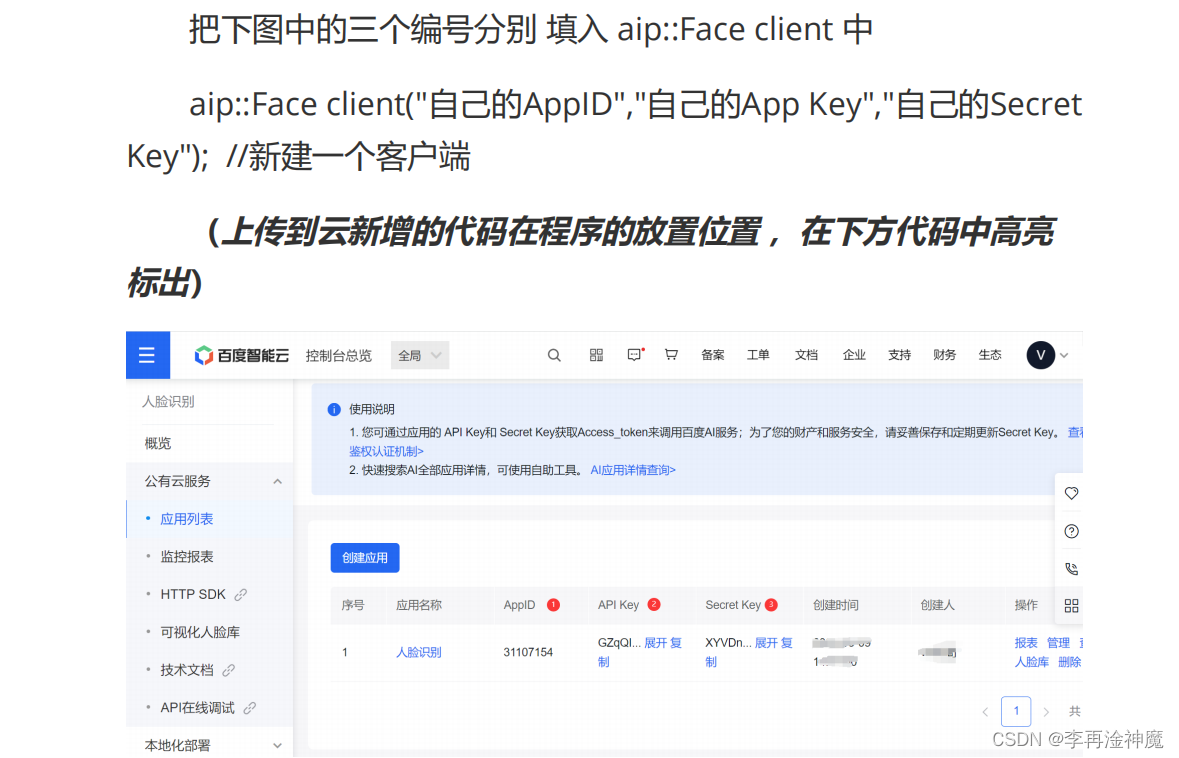Open 技术文档 in the sidebar

coord(186,670)
